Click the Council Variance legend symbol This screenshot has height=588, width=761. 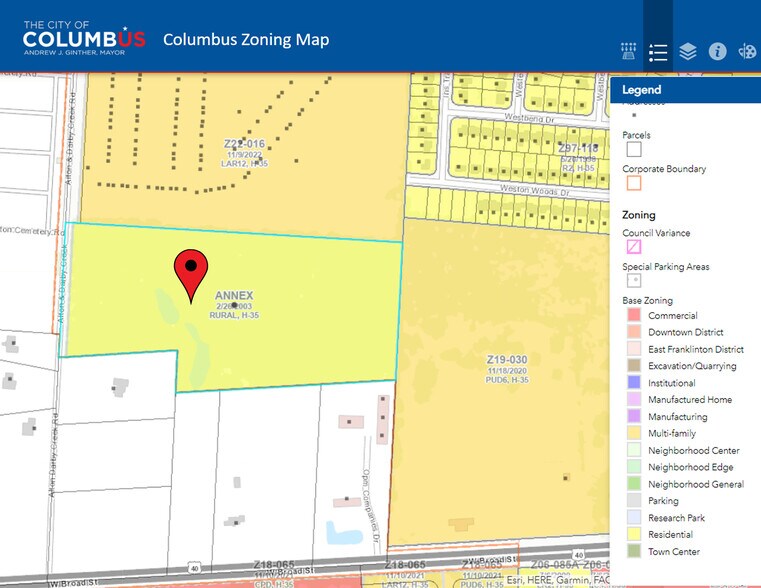point(633,247)
